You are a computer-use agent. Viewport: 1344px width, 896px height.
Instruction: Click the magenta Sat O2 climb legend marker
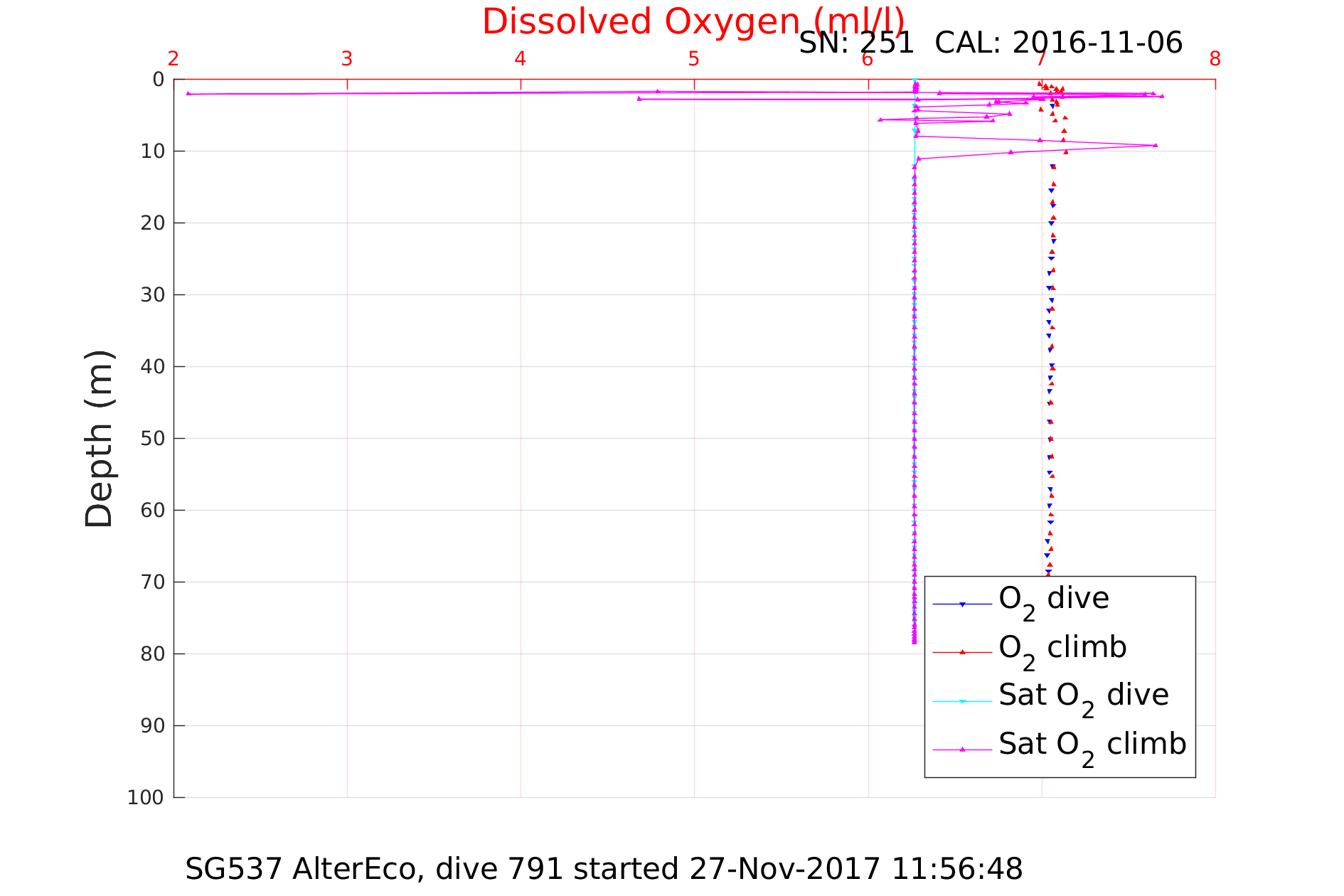[x=962, y=750]
